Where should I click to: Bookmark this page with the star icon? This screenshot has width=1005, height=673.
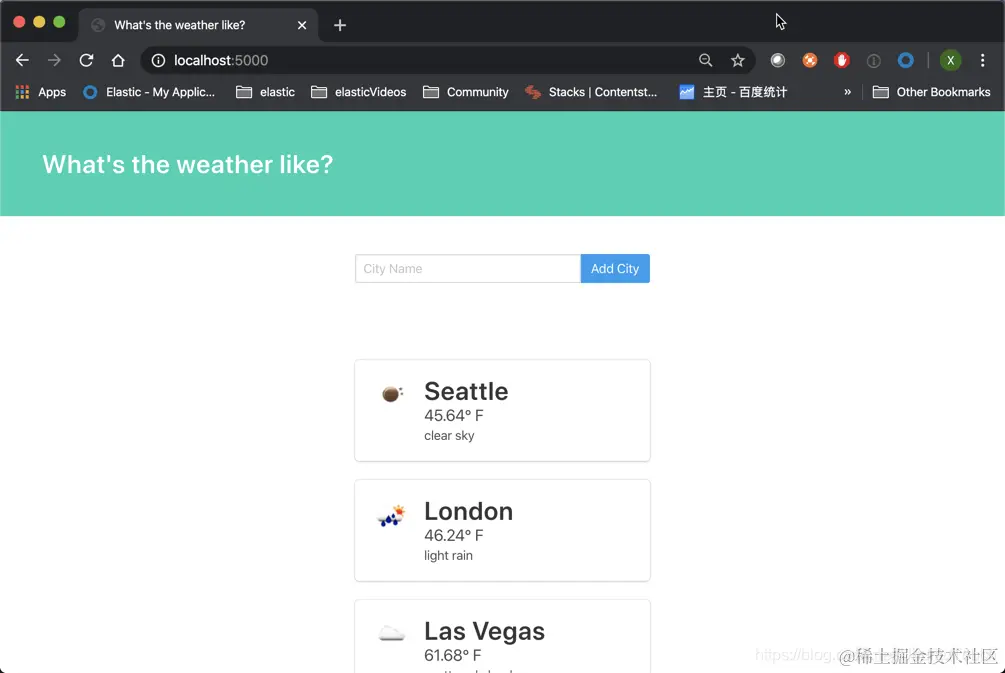[x=738, y=60]
